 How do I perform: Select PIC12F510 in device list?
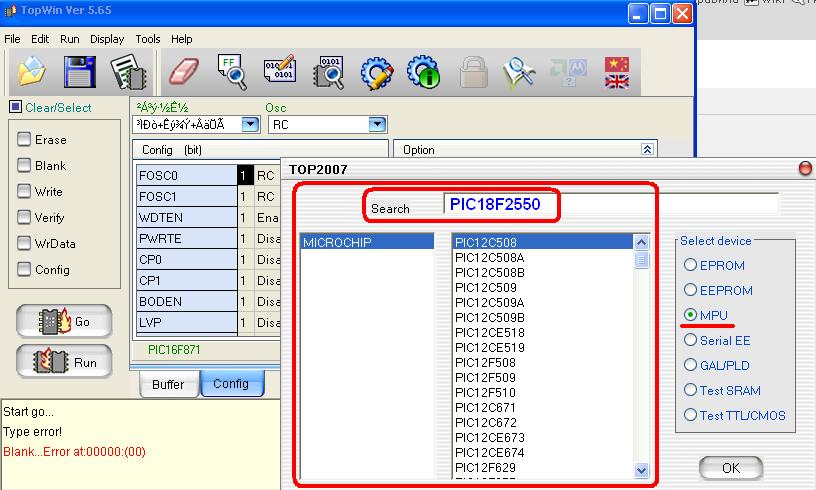[543, 393]
